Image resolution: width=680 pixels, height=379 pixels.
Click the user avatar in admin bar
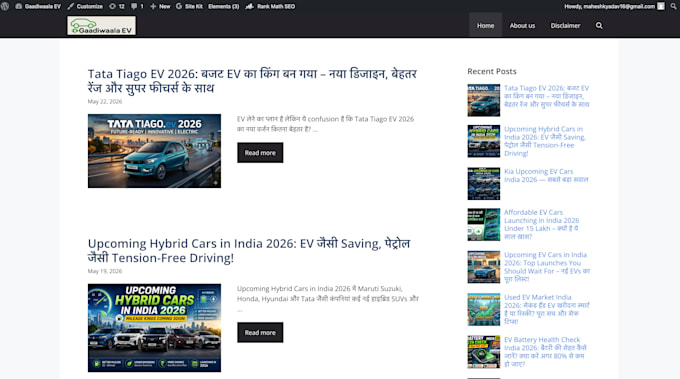[660, 6]
